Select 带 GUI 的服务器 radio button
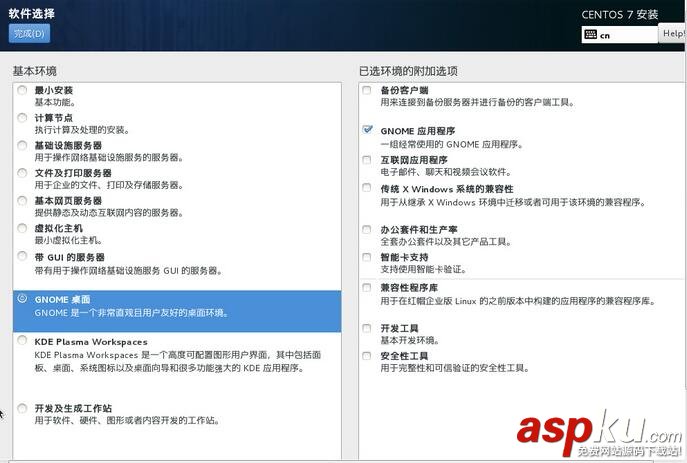Viewport: 687px width, 463px height. [22, 256]
